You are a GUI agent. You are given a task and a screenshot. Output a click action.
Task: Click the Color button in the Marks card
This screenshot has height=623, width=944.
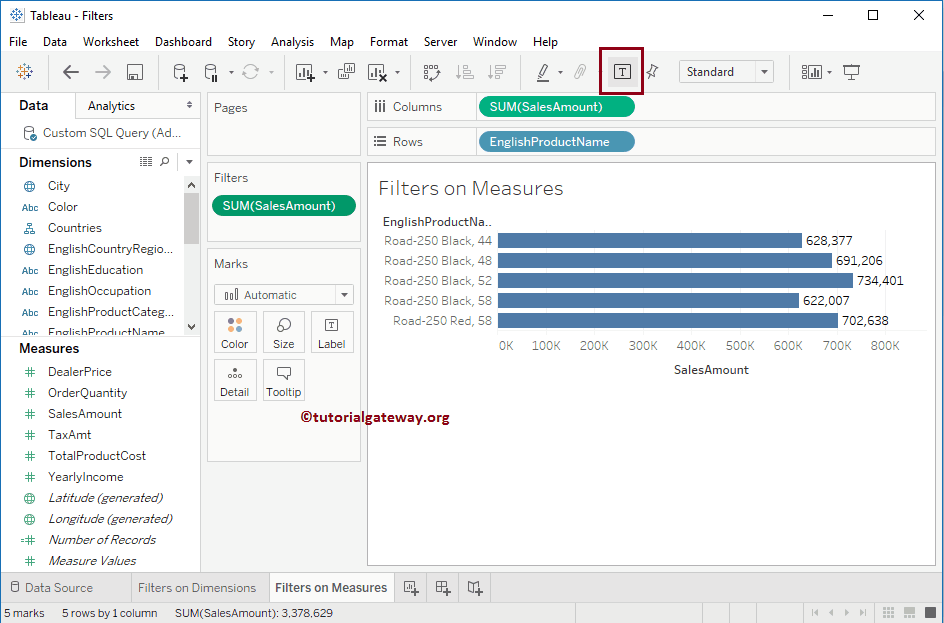235,331
